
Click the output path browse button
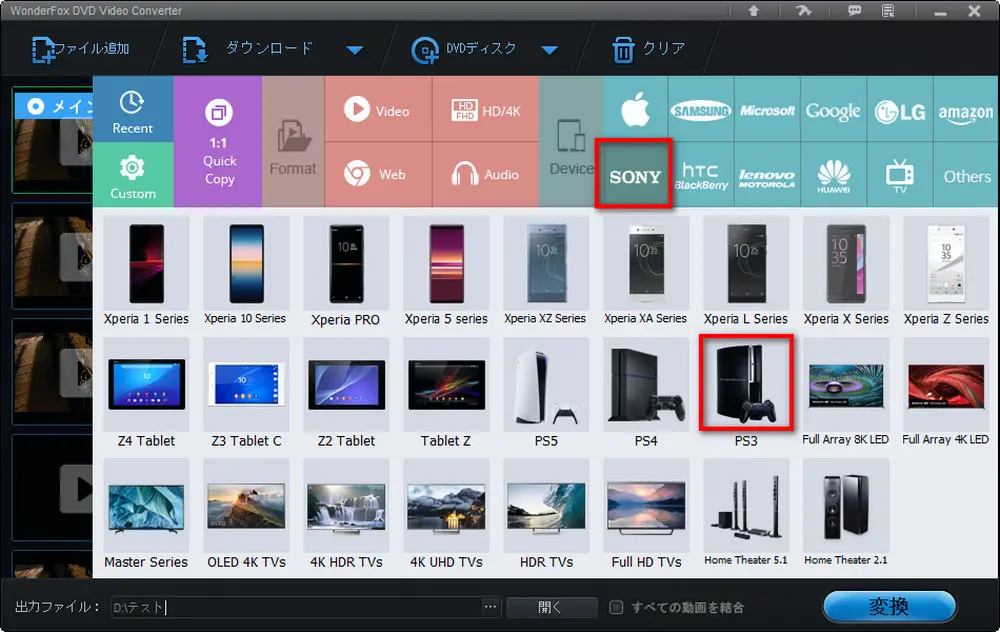[x=490, y=607]
